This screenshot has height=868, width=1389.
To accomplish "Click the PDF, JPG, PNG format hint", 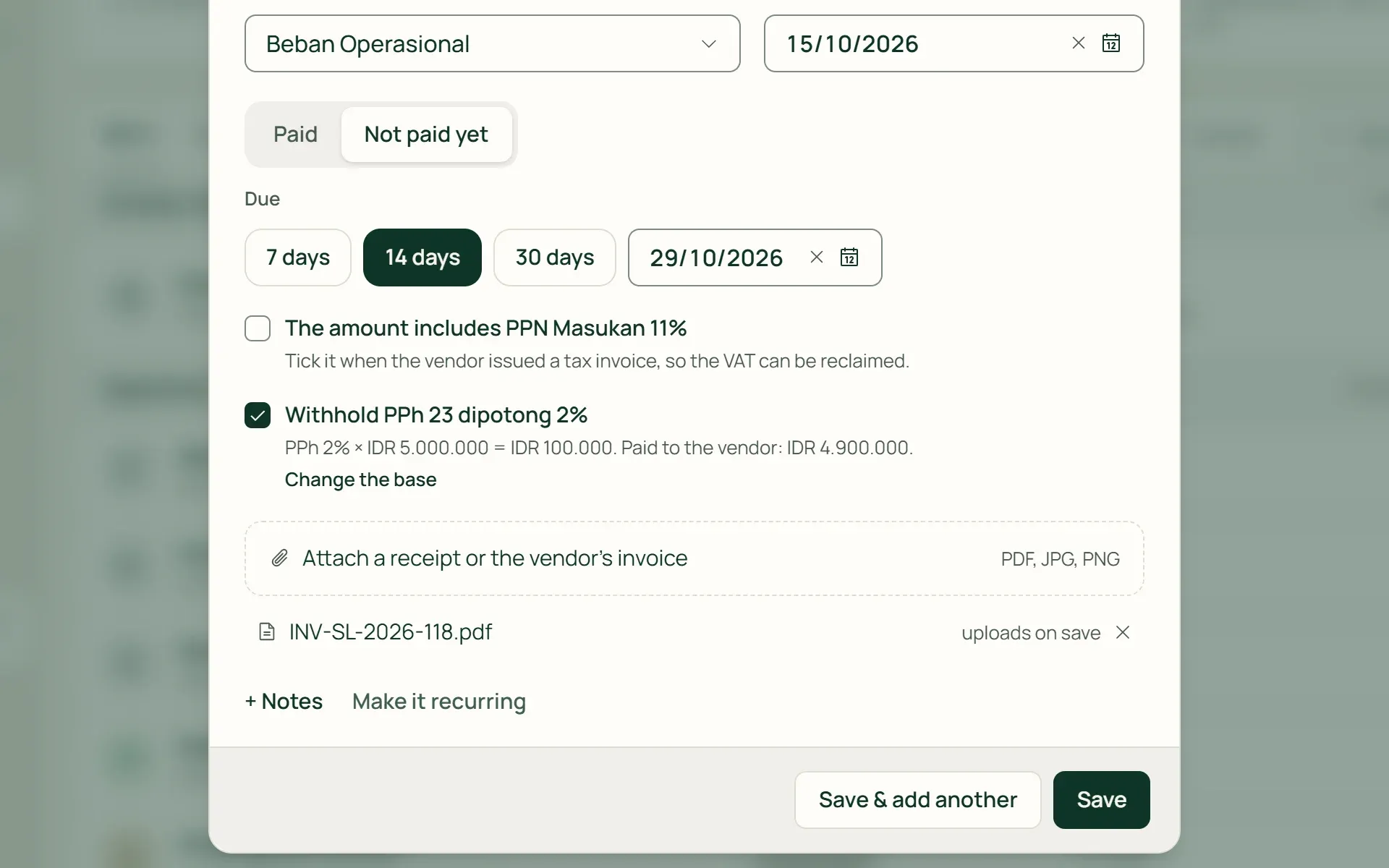I will (1061, 559).
